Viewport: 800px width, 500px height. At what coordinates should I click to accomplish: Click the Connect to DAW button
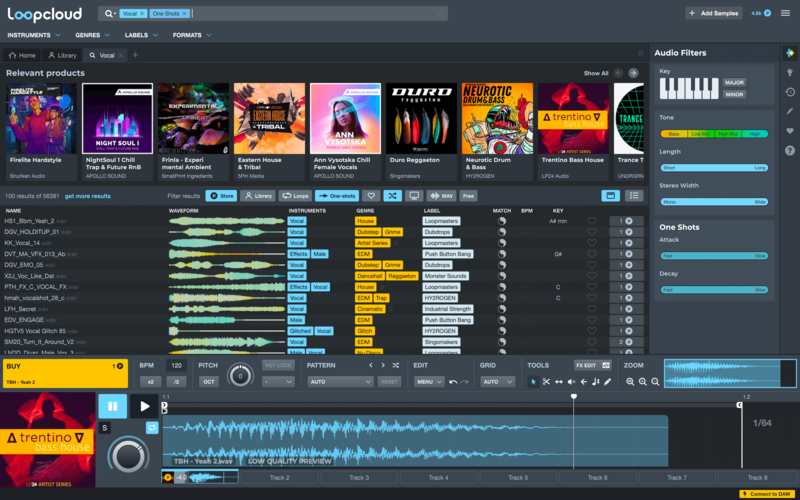(x=767, y=494)
